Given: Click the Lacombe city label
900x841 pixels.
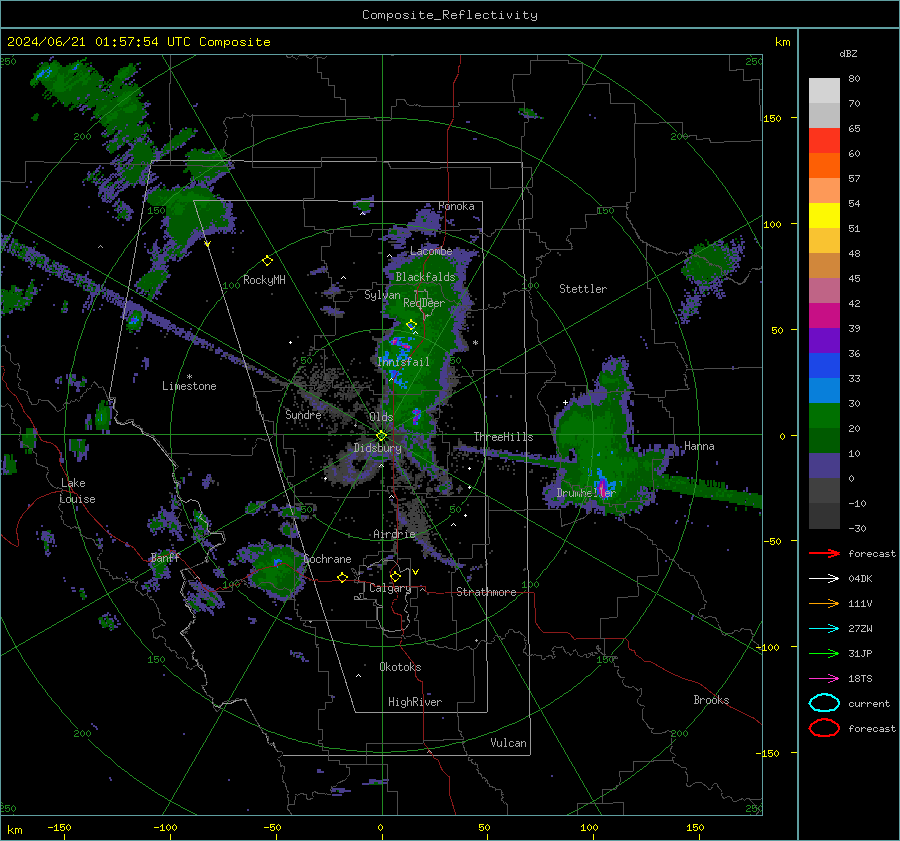Looking at the screenshot, I should pos(431,251).
